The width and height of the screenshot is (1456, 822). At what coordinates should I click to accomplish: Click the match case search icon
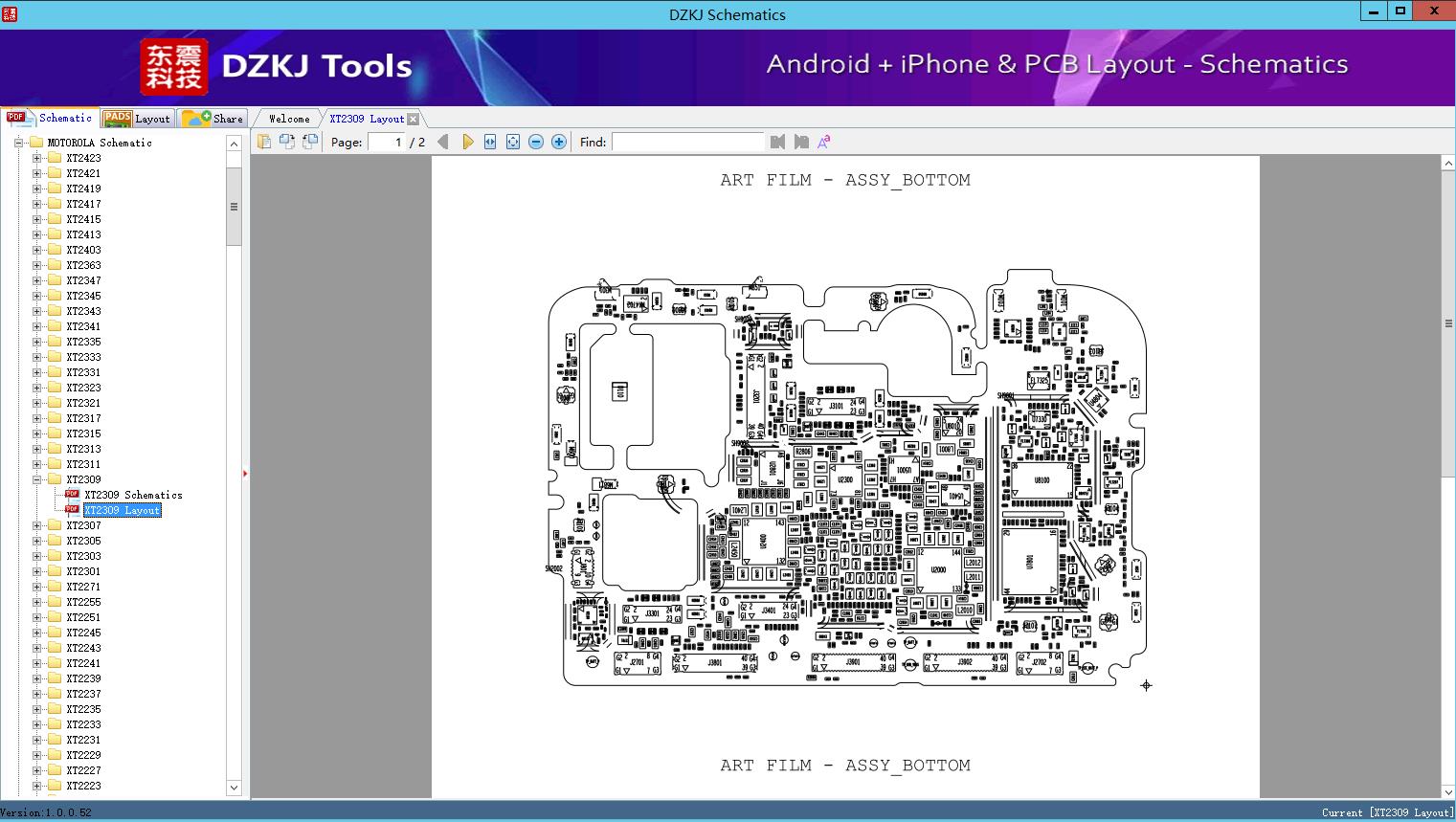(x=823, y=142)
